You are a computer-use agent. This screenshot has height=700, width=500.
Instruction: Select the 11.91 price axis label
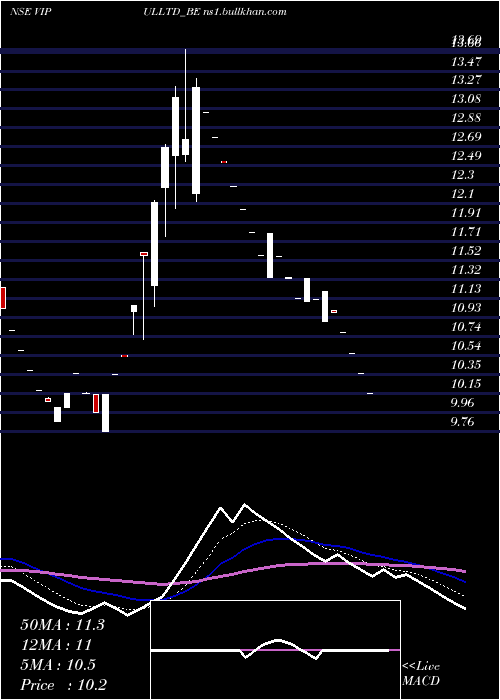(x=466, y=213)
